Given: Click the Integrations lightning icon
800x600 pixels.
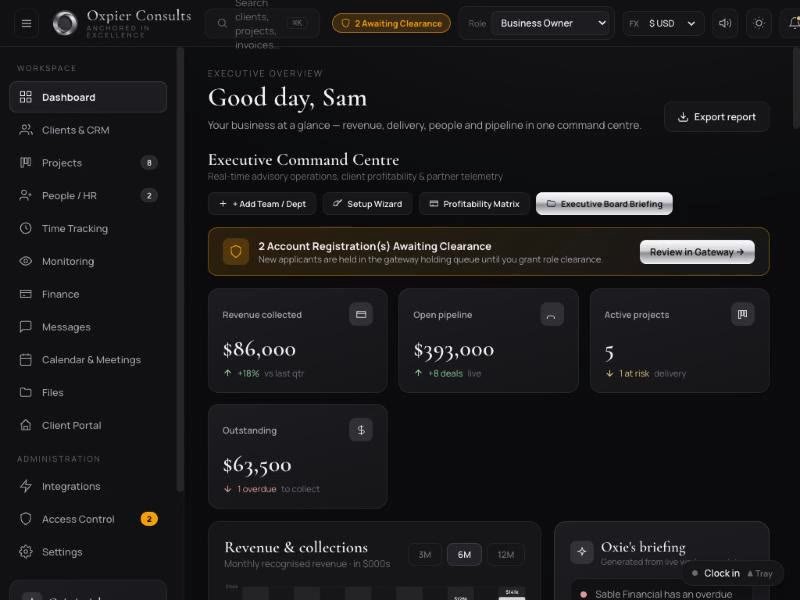Looking at the screenshot, I should pos(26,486).
